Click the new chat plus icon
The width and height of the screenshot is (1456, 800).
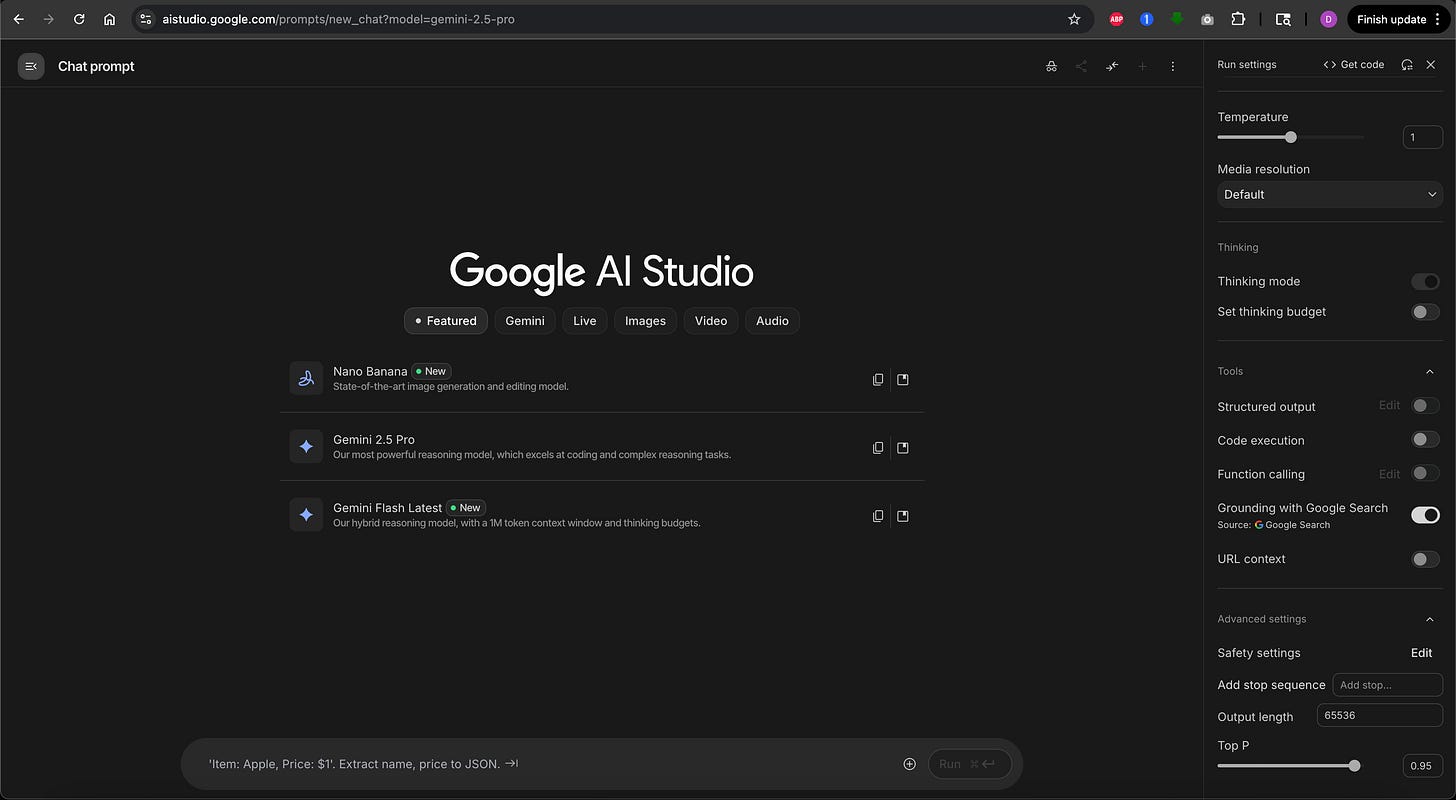pos(1142,66)
